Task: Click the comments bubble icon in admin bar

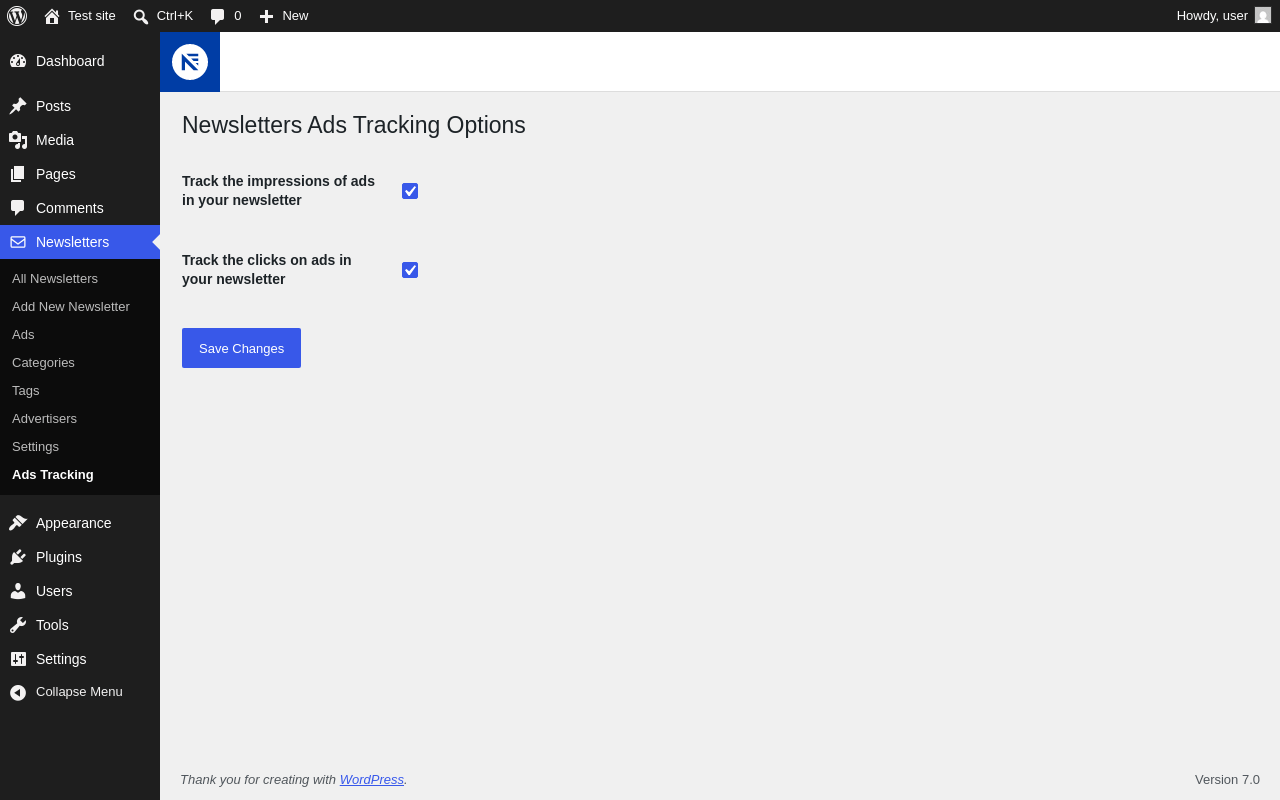Action: (218, 16)
